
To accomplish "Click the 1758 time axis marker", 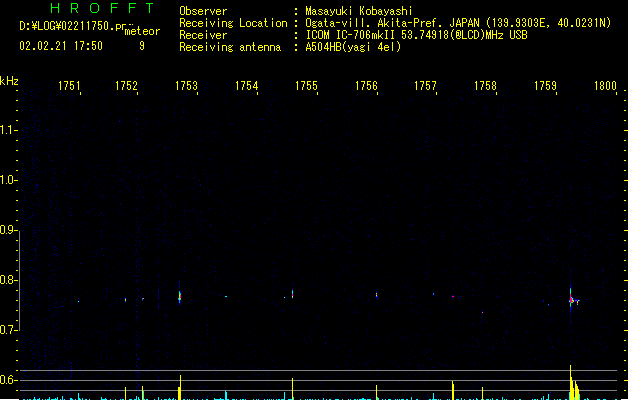I will tap(485, 86).
